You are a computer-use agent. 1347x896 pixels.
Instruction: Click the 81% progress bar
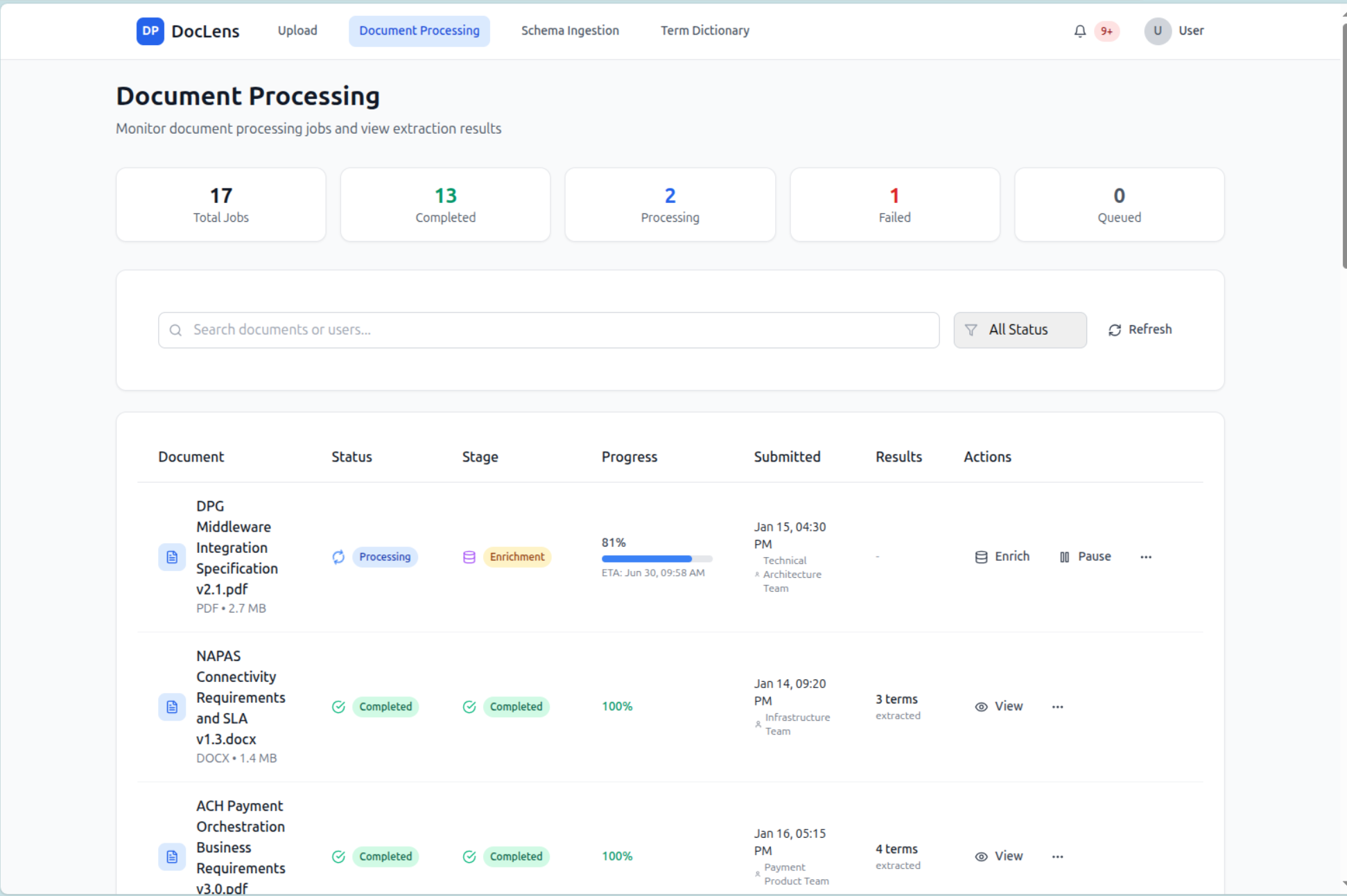[657, 559]
